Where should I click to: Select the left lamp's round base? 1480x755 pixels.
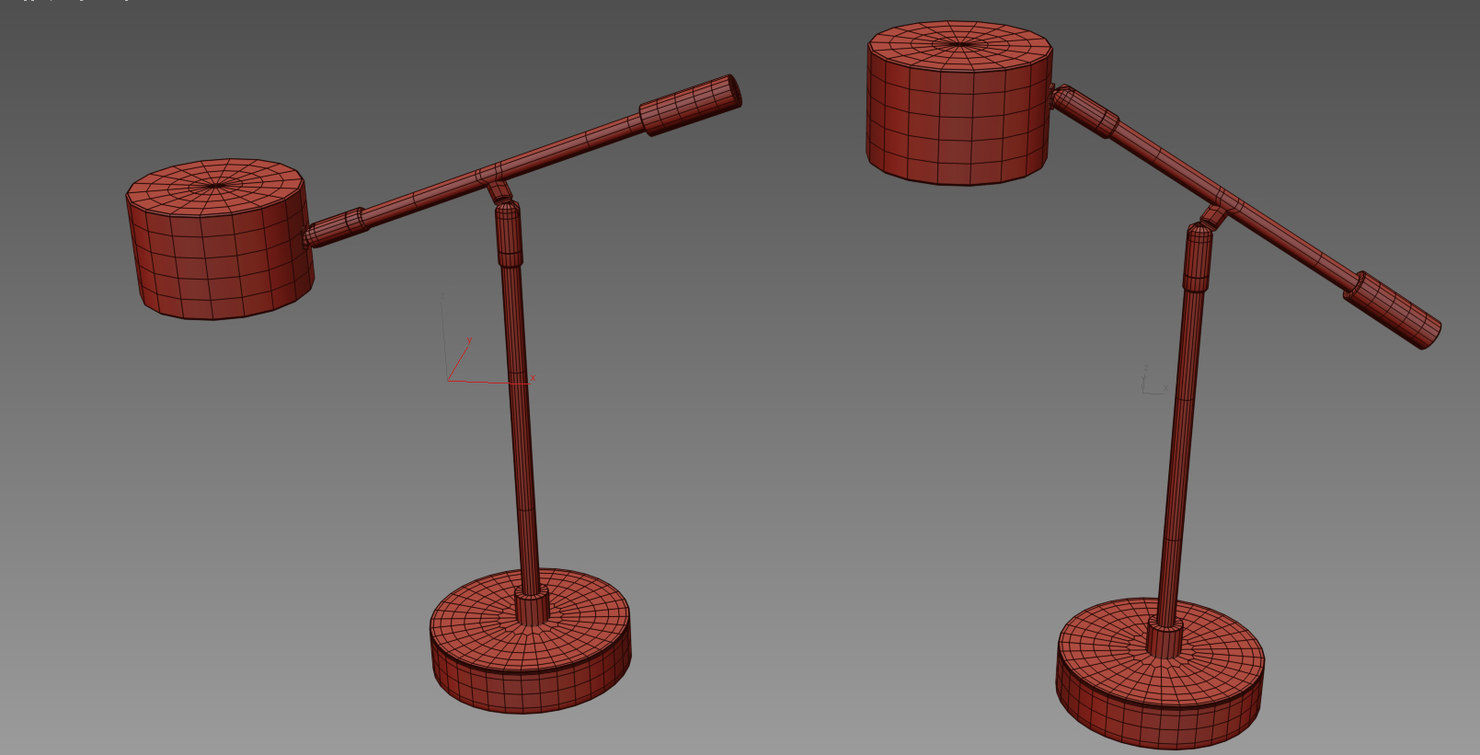530,642
